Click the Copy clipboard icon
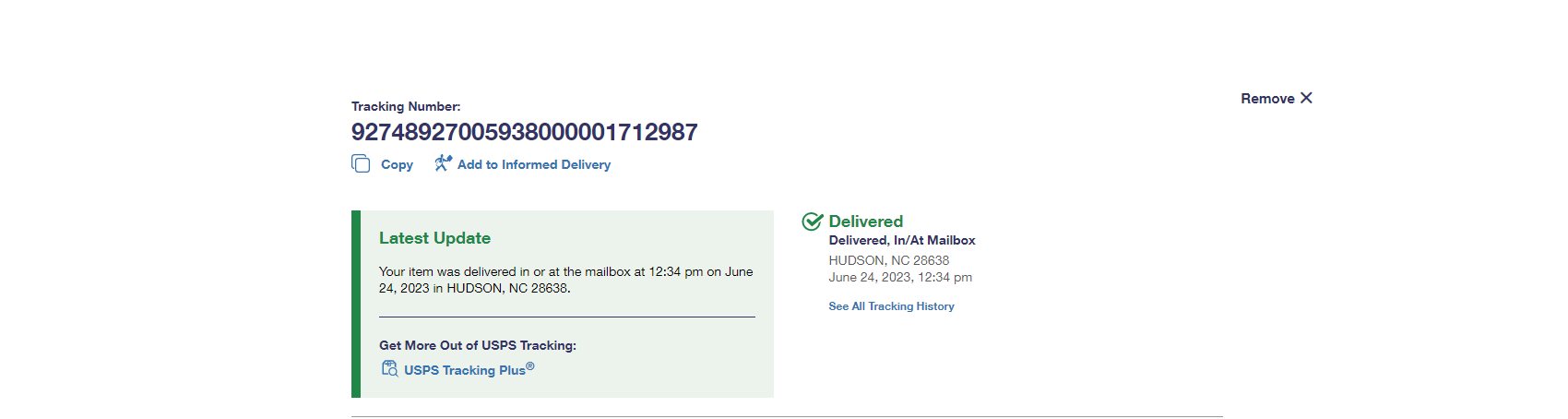 pyautogui.click(x=361, y=163)
